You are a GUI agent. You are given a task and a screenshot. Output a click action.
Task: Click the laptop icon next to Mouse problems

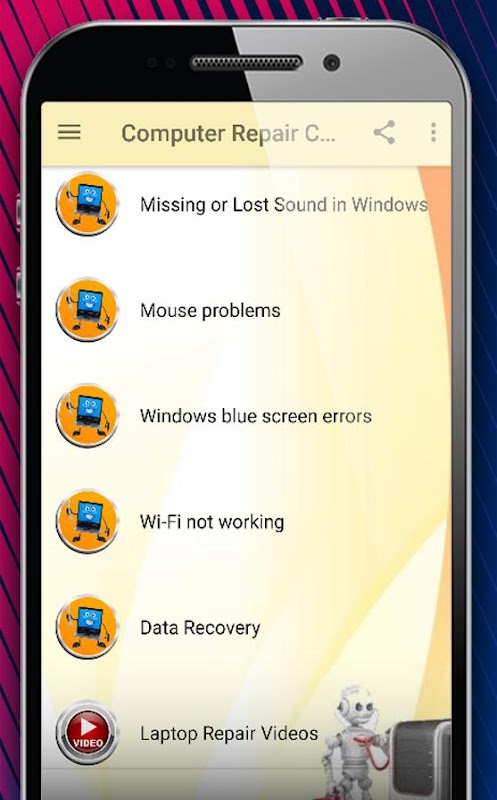pyautogui.click(x=87, y=310)
